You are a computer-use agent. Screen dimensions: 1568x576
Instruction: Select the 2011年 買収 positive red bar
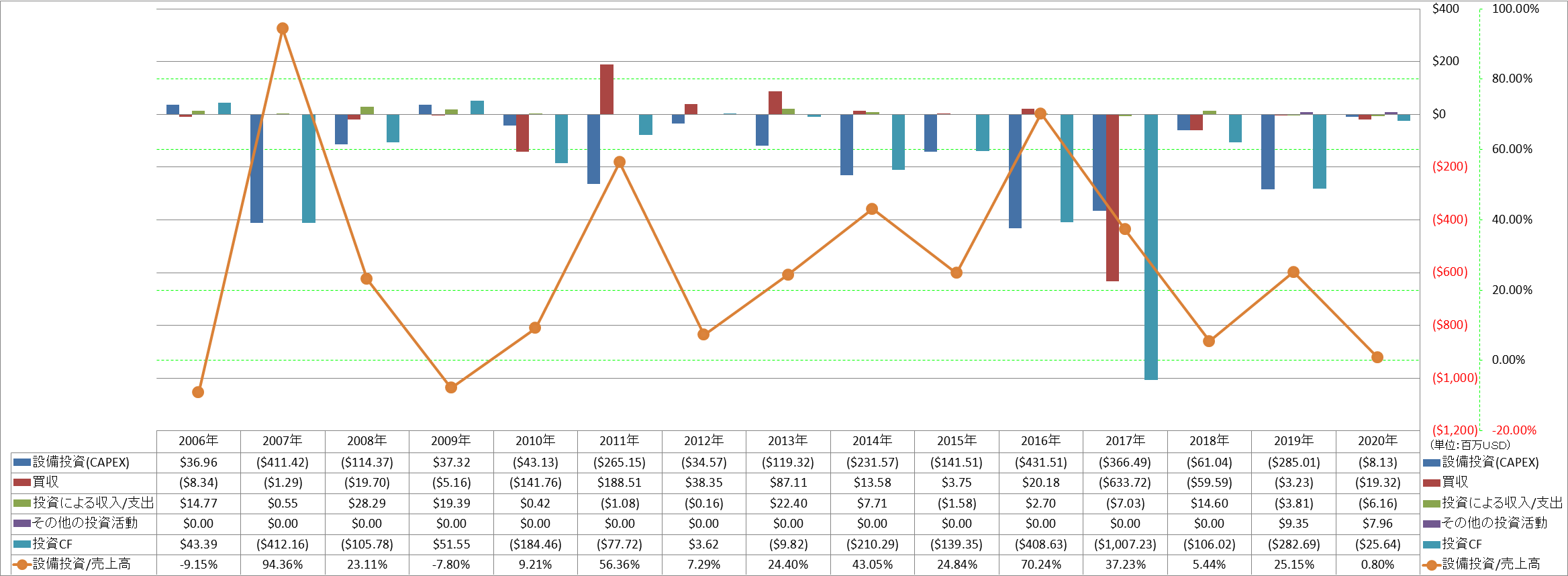coord(607,89)
